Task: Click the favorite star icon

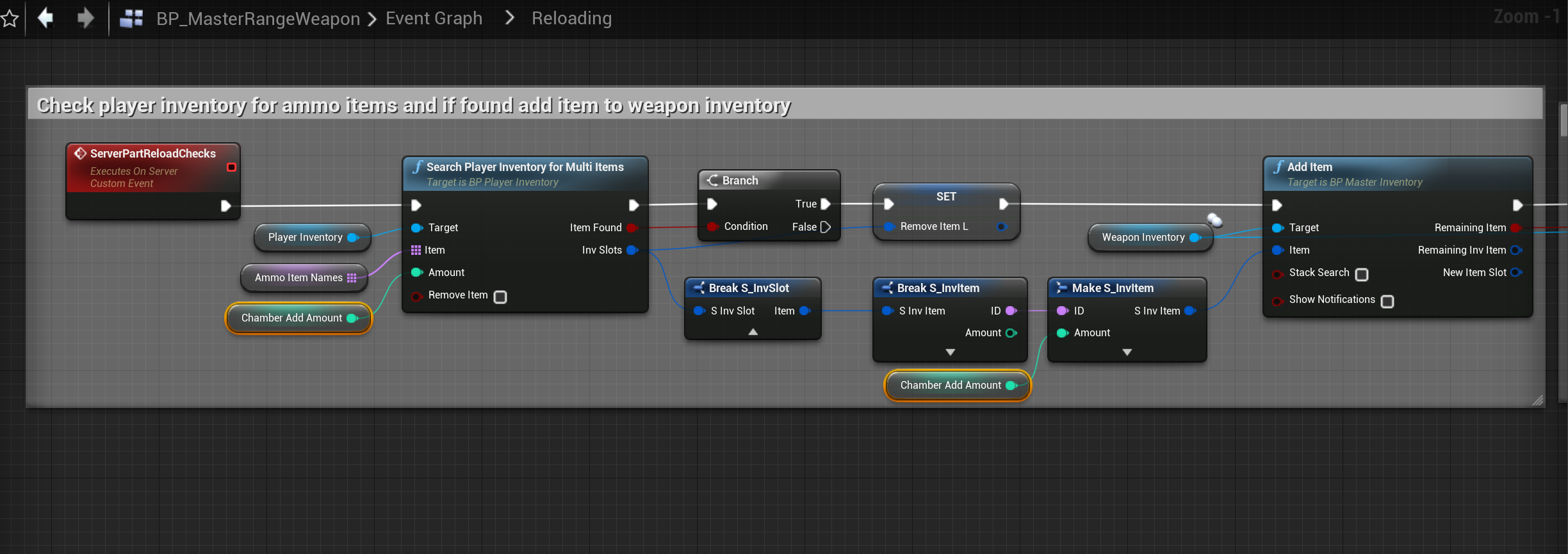Action: pyautogui.click(x=9, y=18)
